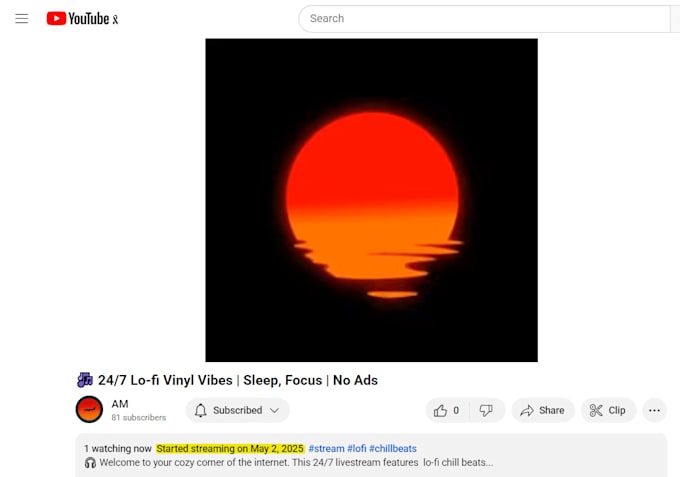This screenshot has height=477, width=680.
Task: Open the AM channel avatar
Action: [89, 409]
